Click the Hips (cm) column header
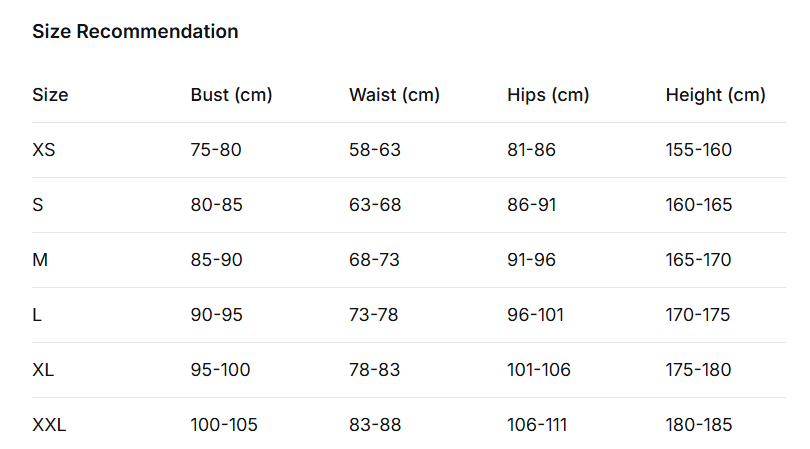The height and width of the screenshot is (449, 810). (548, 95)
